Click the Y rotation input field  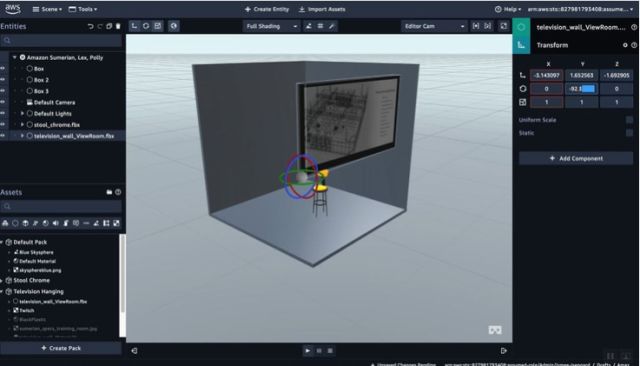click(582, 89)
